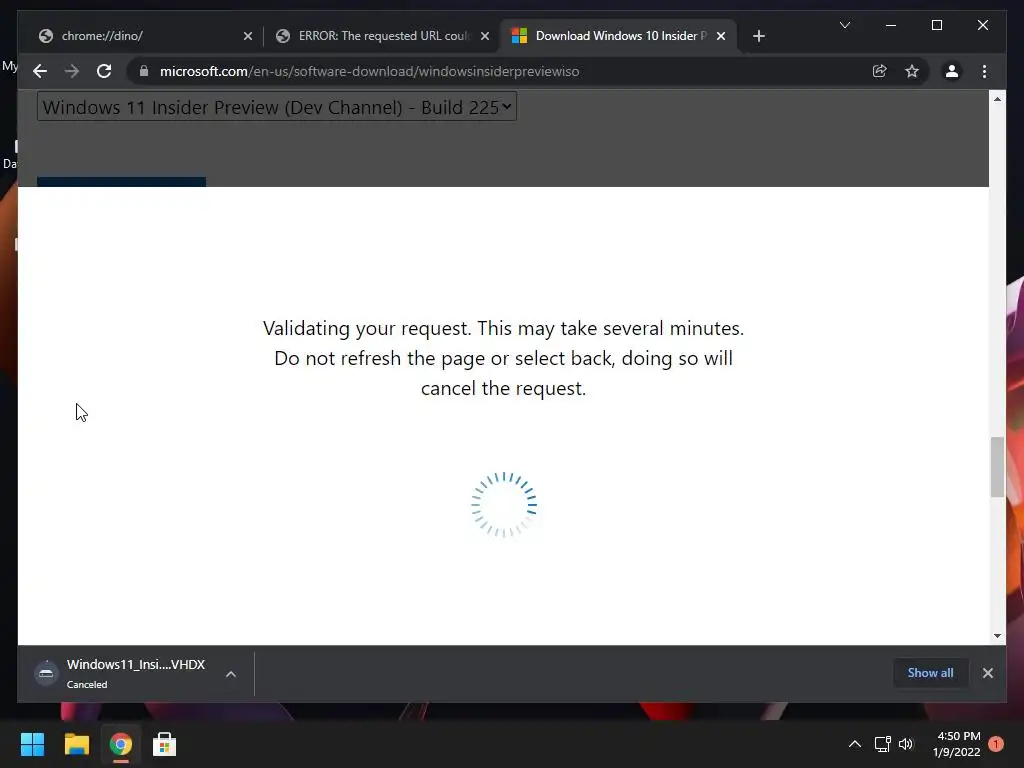
Task: Close the Download Windows 10 Insider tab
Action: tap(721, 36)
